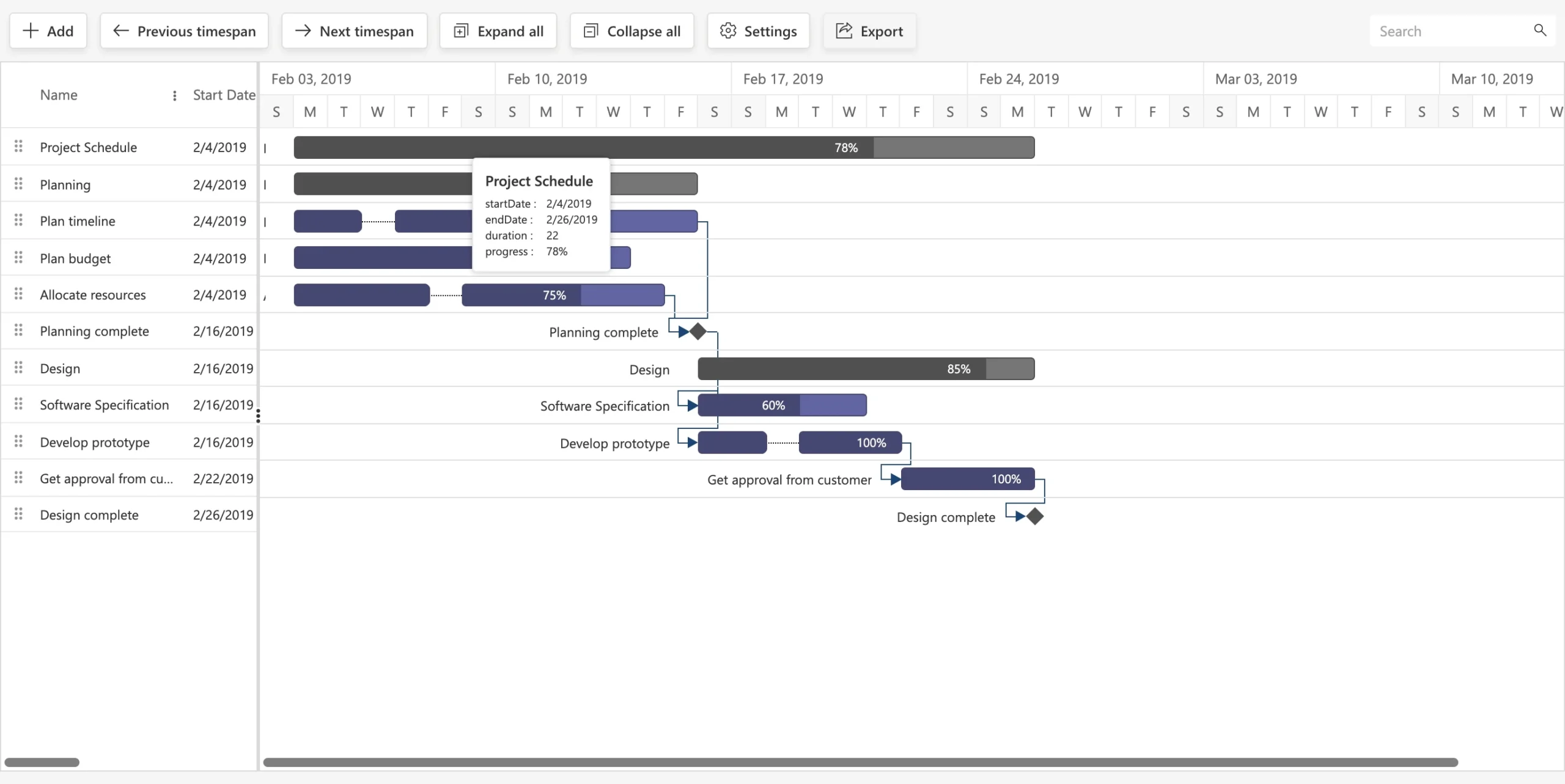
Task: Click drag handle of Design complete row
Action: click(18, 515)
